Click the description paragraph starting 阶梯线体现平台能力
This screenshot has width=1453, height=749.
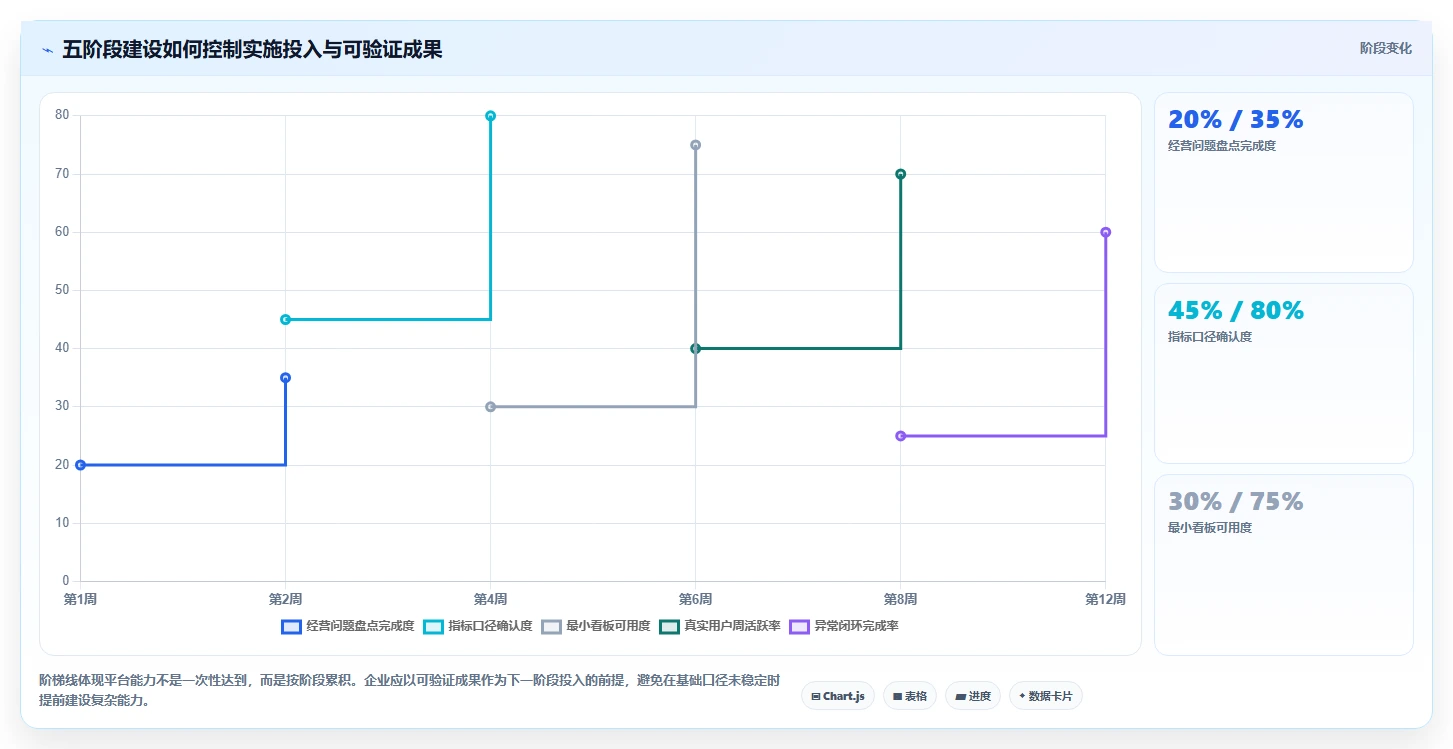409,691
